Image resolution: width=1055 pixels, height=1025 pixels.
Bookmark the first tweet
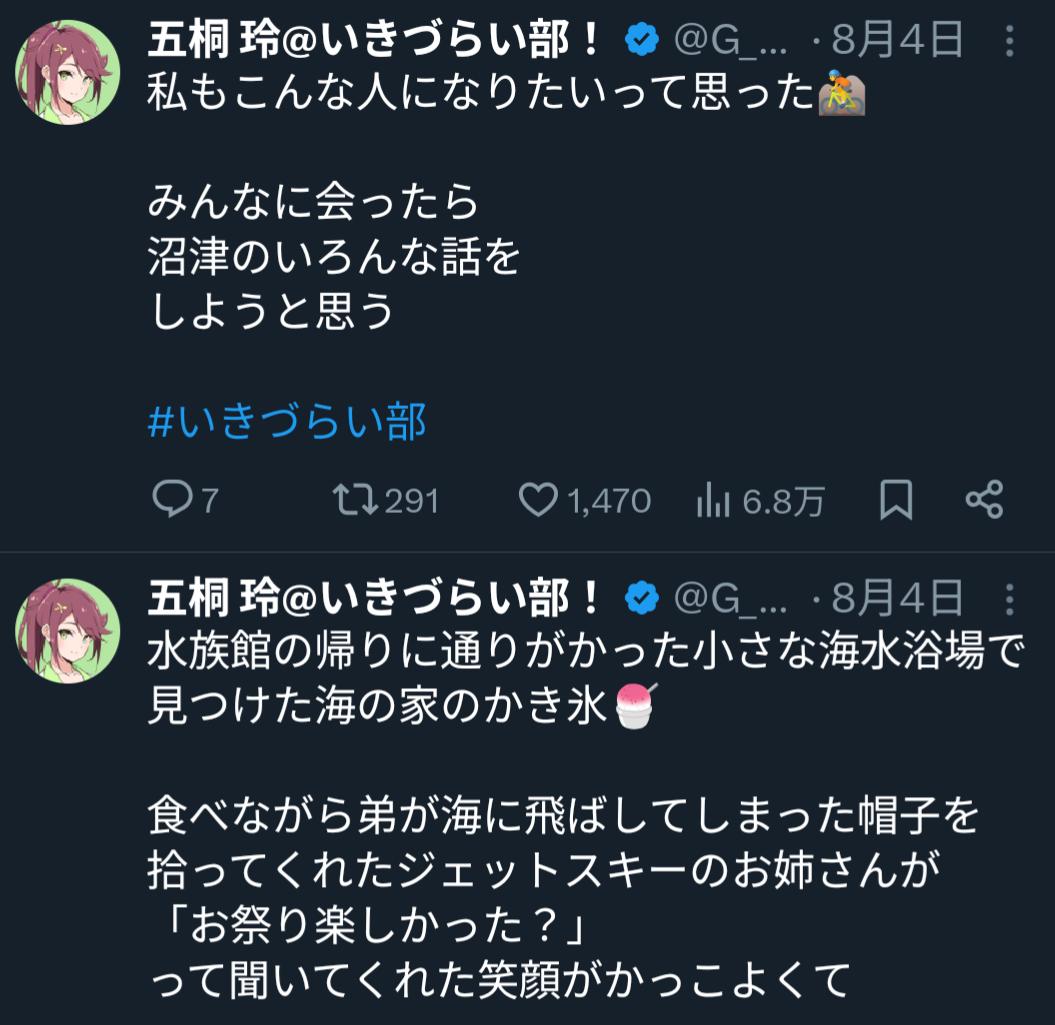coord(895,500)
